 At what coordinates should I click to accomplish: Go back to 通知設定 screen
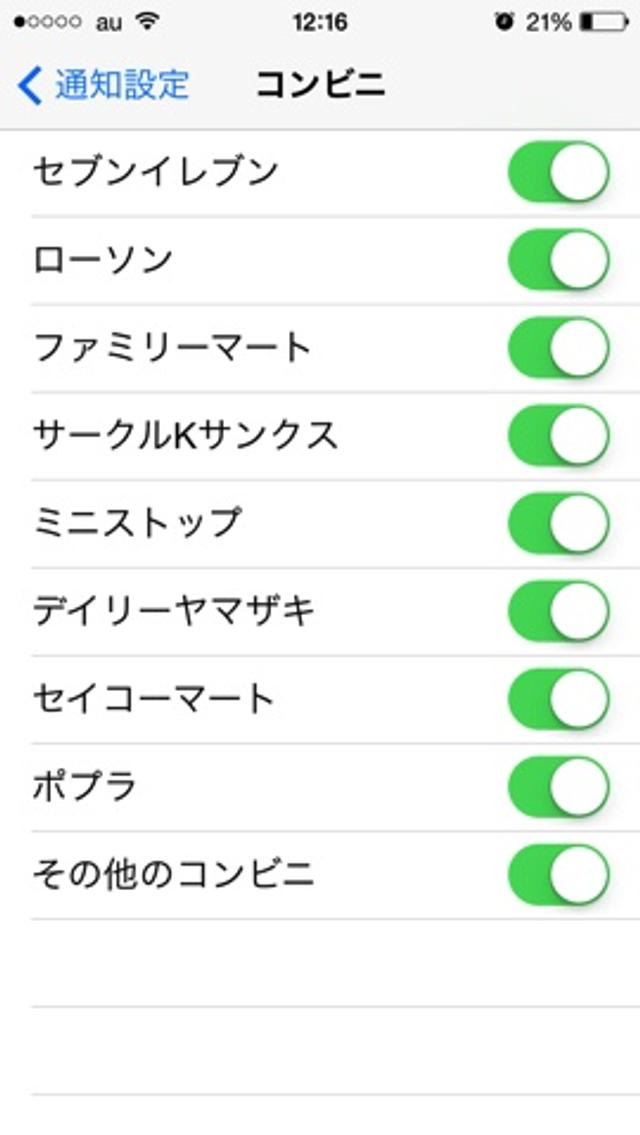click(120, 85)
